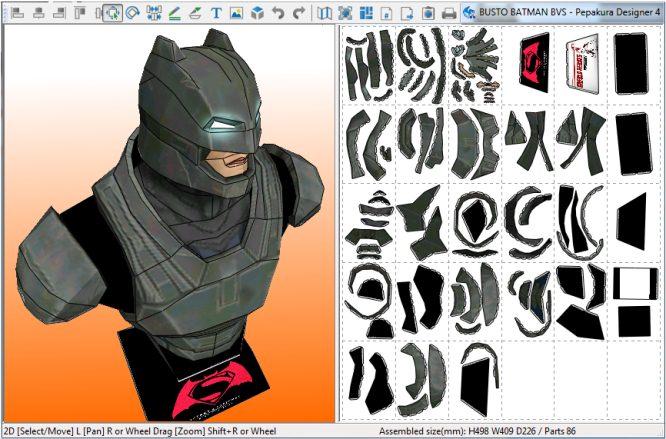Select the black part in top-right page

click(x=631, y=63)
